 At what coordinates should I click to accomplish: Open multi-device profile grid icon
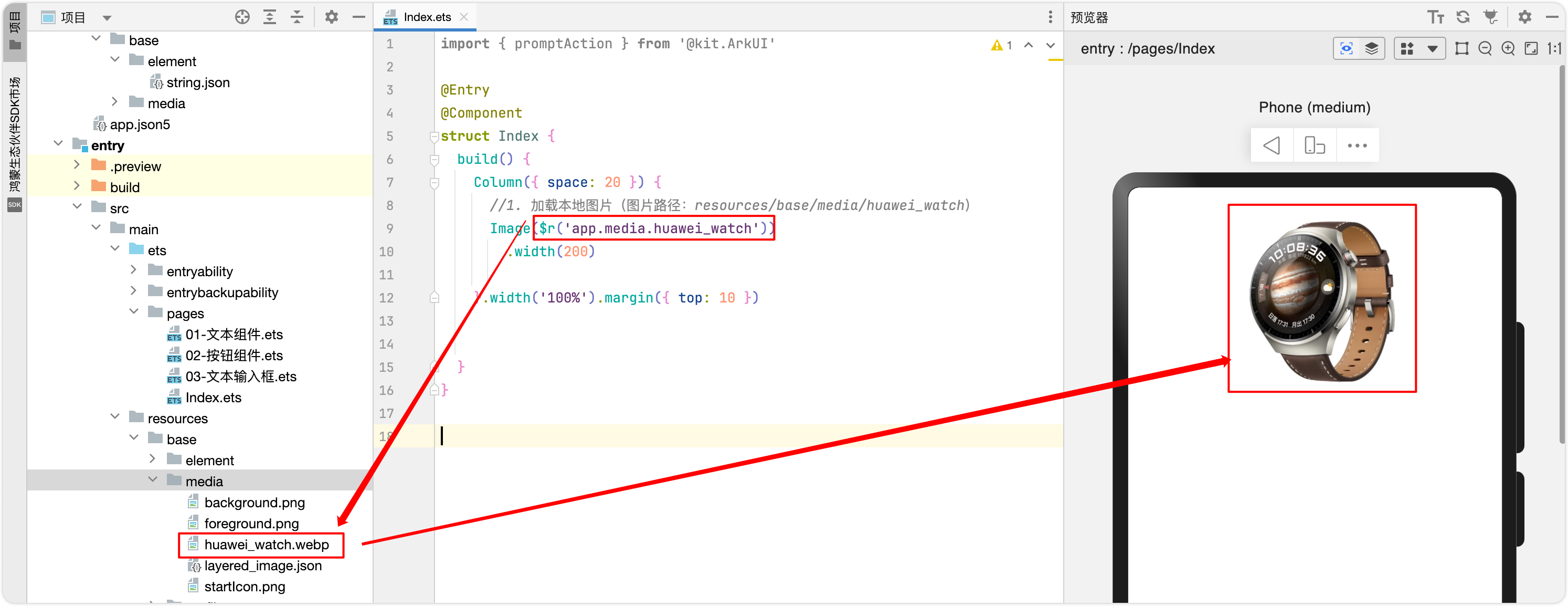tap(1407, 49)
